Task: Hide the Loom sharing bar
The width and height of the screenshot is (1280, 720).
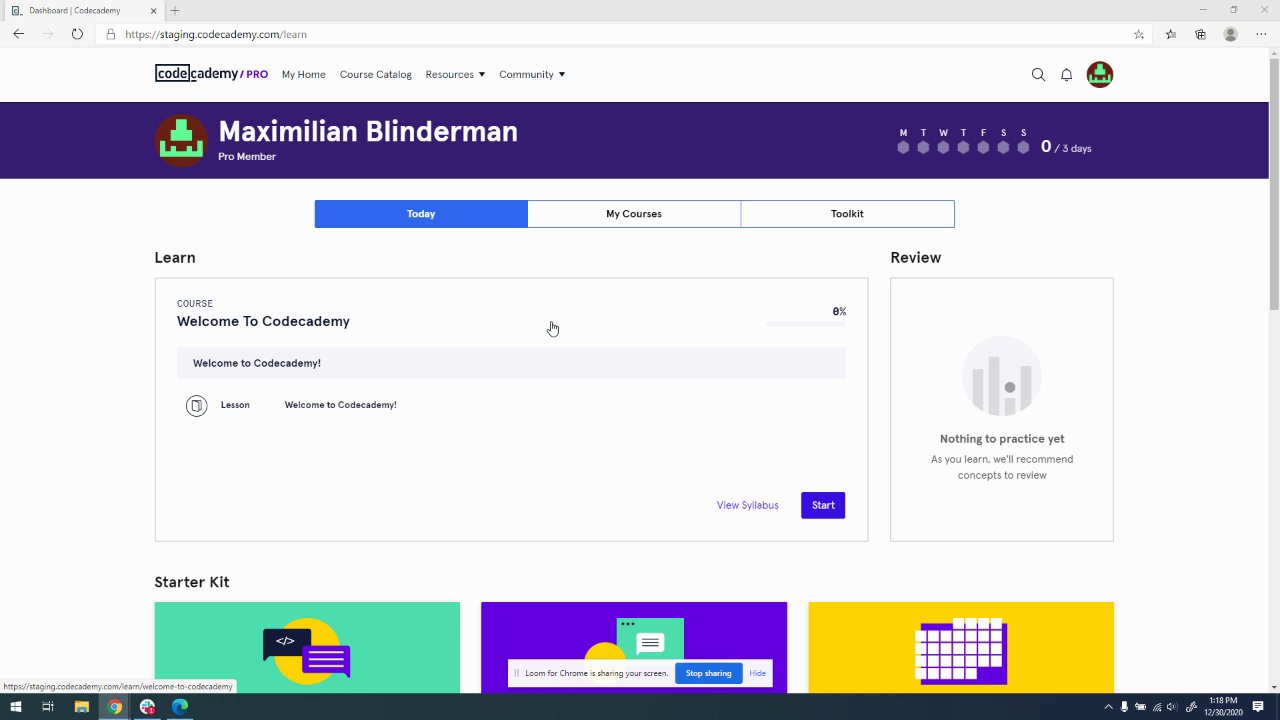Action: (x=757, y=673)
